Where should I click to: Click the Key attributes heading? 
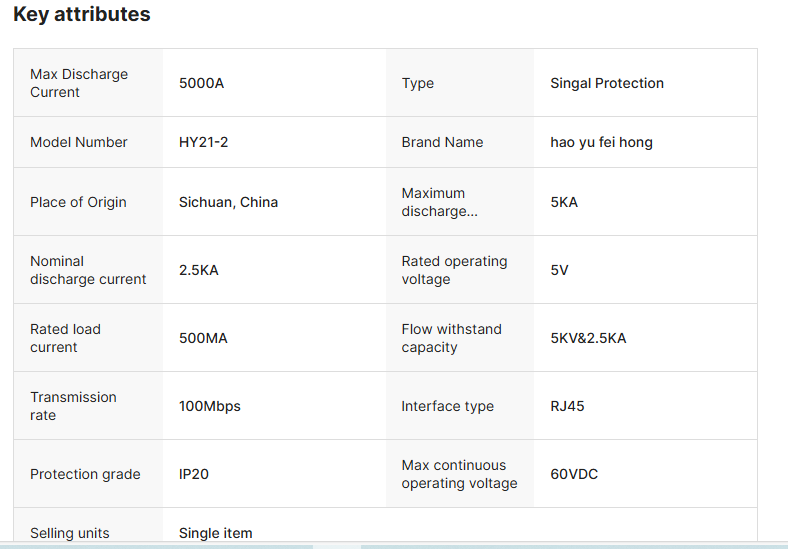click(x=81, y=15)
